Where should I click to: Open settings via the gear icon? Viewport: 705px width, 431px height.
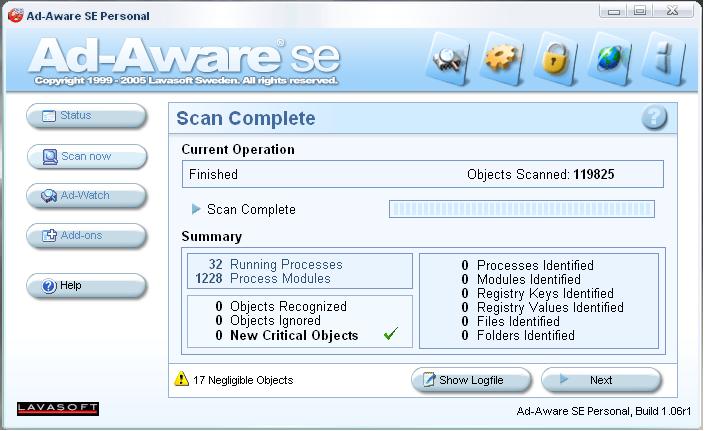point(501,58)
